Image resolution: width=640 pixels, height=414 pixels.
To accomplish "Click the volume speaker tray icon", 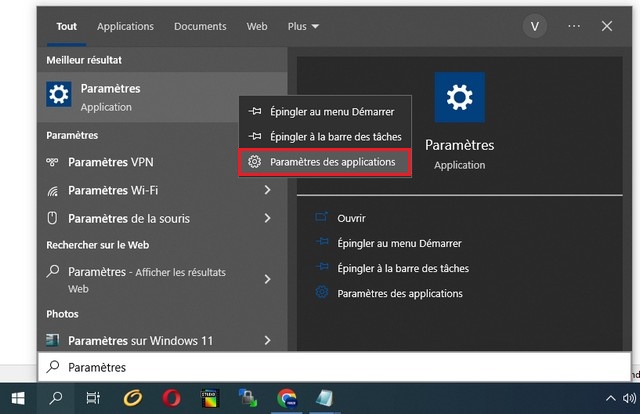I will (x=630, y=398).
